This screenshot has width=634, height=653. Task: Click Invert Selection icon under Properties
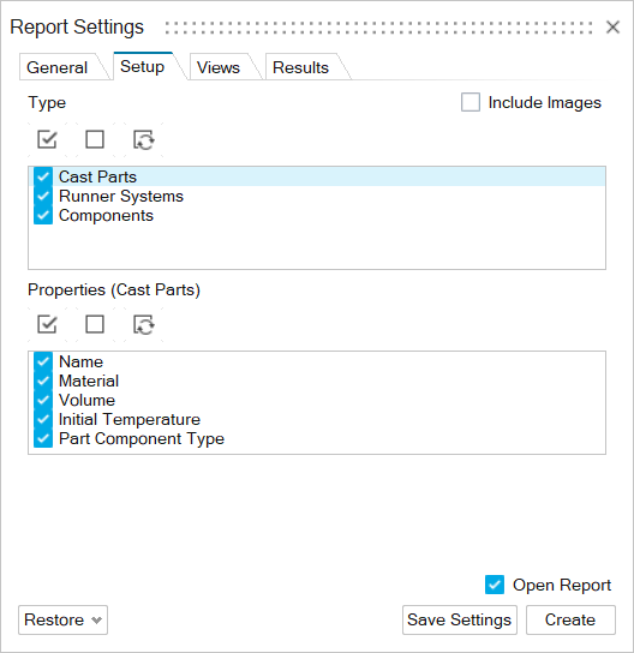[x=144, y=324]
